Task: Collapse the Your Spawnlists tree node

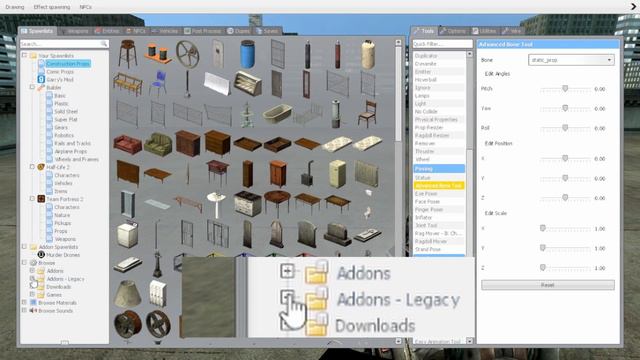Action: pos(24,55)
